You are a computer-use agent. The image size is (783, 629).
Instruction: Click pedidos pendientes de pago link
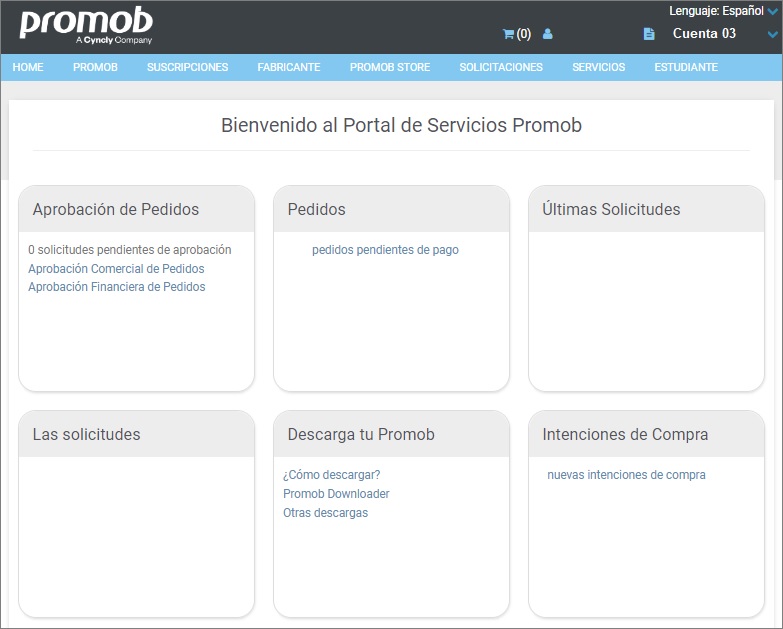pos(385,250)
